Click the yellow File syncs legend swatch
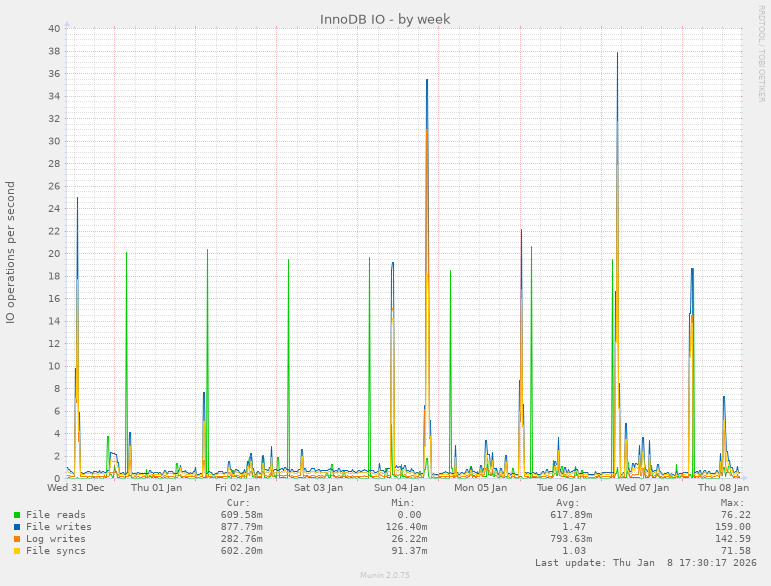This screenshot has width=771, height=586. [x=17, y=551]
